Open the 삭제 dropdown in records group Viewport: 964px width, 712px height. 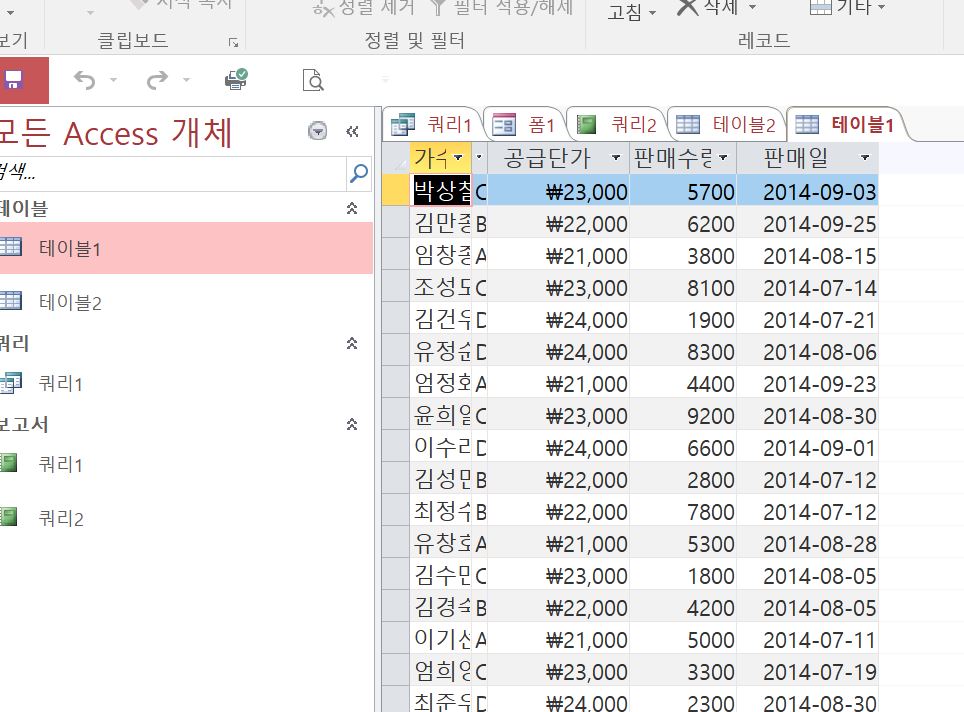point(752,9)
